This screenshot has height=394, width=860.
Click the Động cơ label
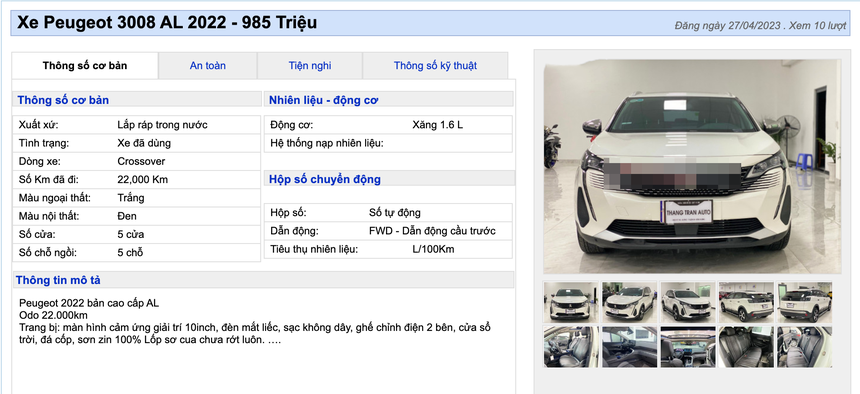coord(291,125)
